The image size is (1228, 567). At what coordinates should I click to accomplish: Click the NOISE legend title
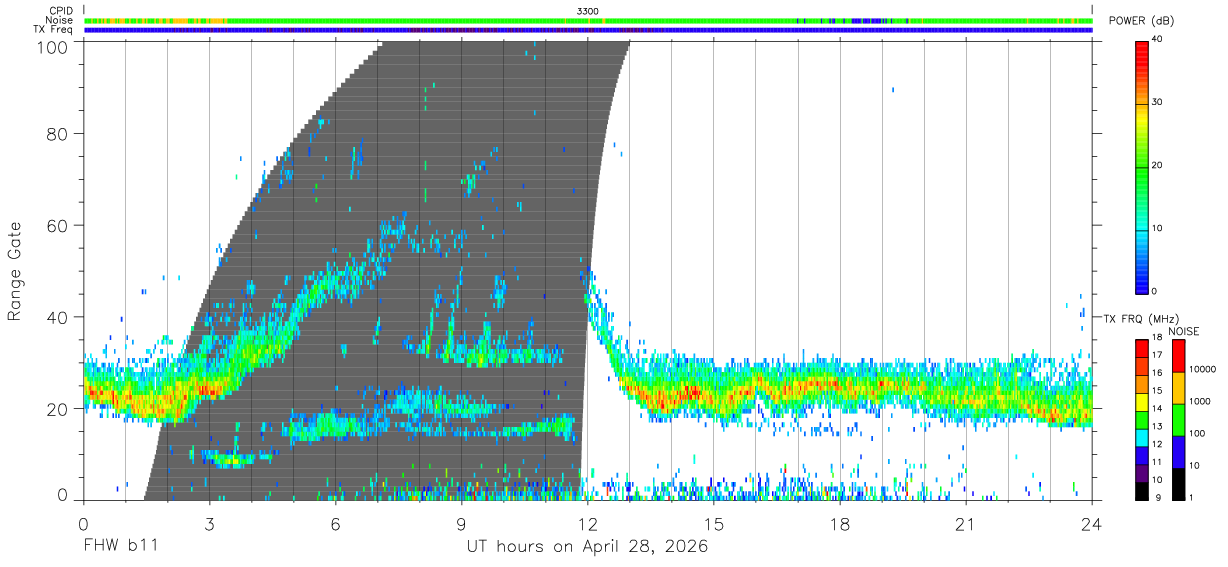point(1183,331)
